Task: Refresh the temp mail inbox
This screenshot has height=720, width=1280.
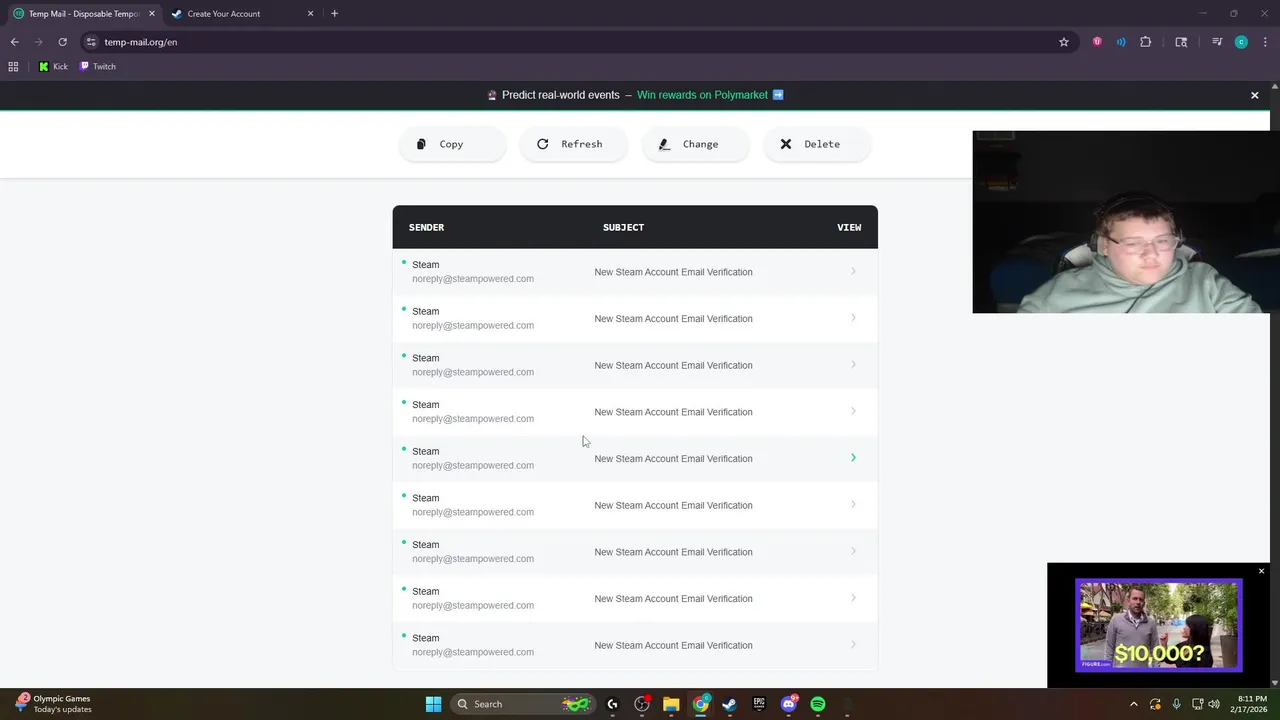Action: coord(574,144)
